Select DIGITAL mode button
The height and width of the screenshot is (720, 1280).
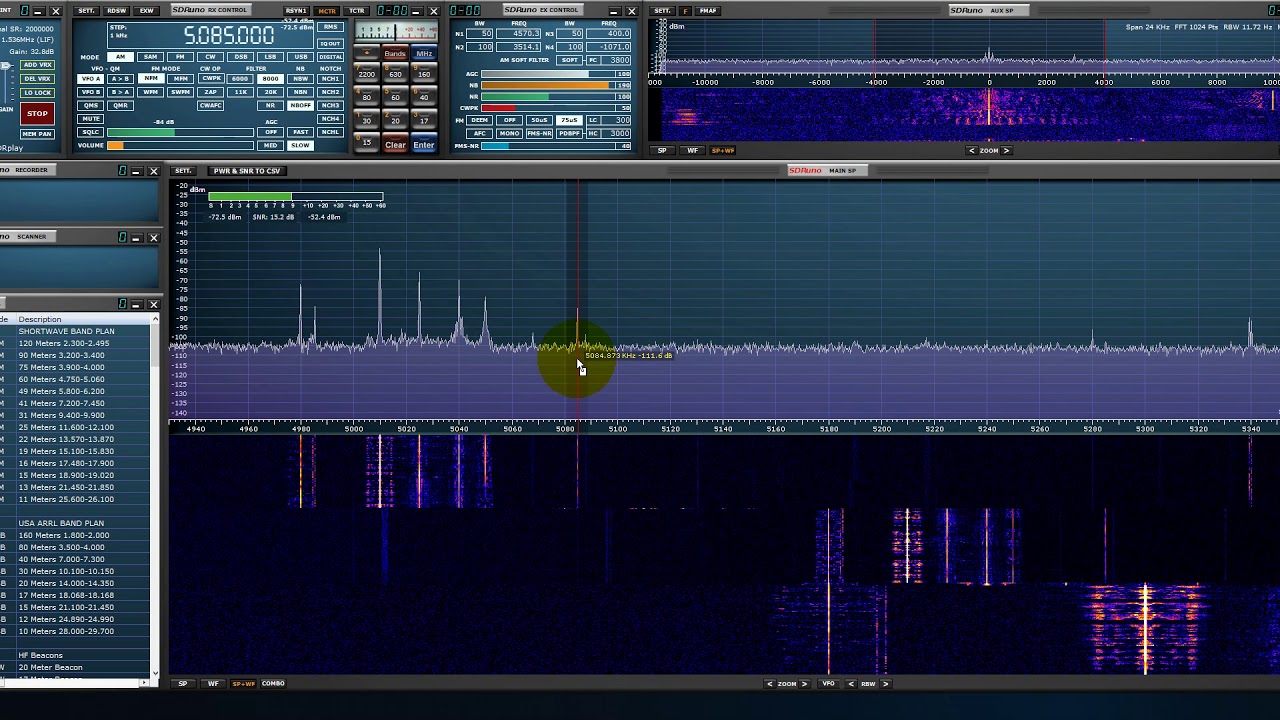click(x=330, y=57)
